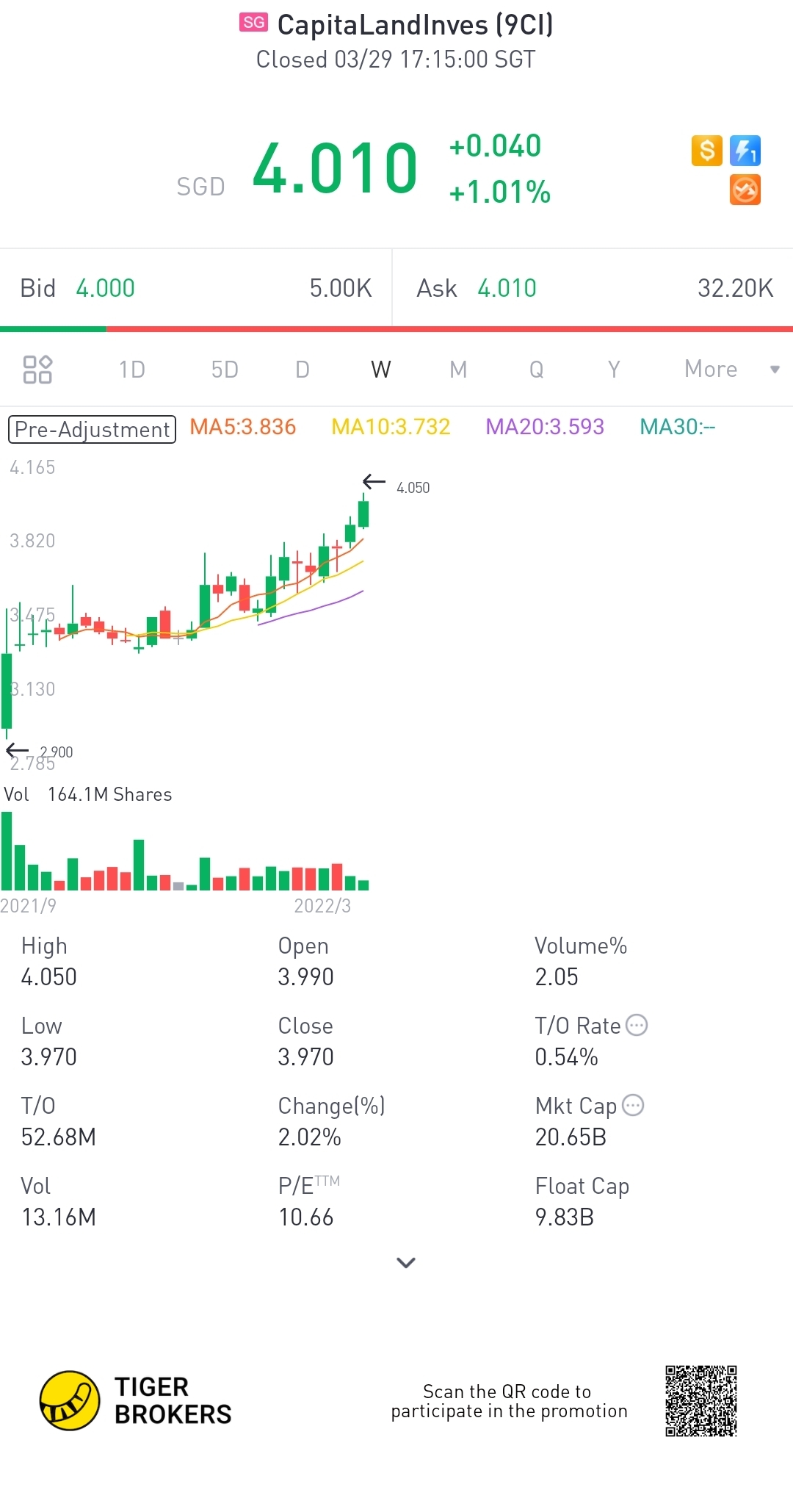Tap the latest green weekly candlestick
The image size is (793, 1512).
point(363,511)
